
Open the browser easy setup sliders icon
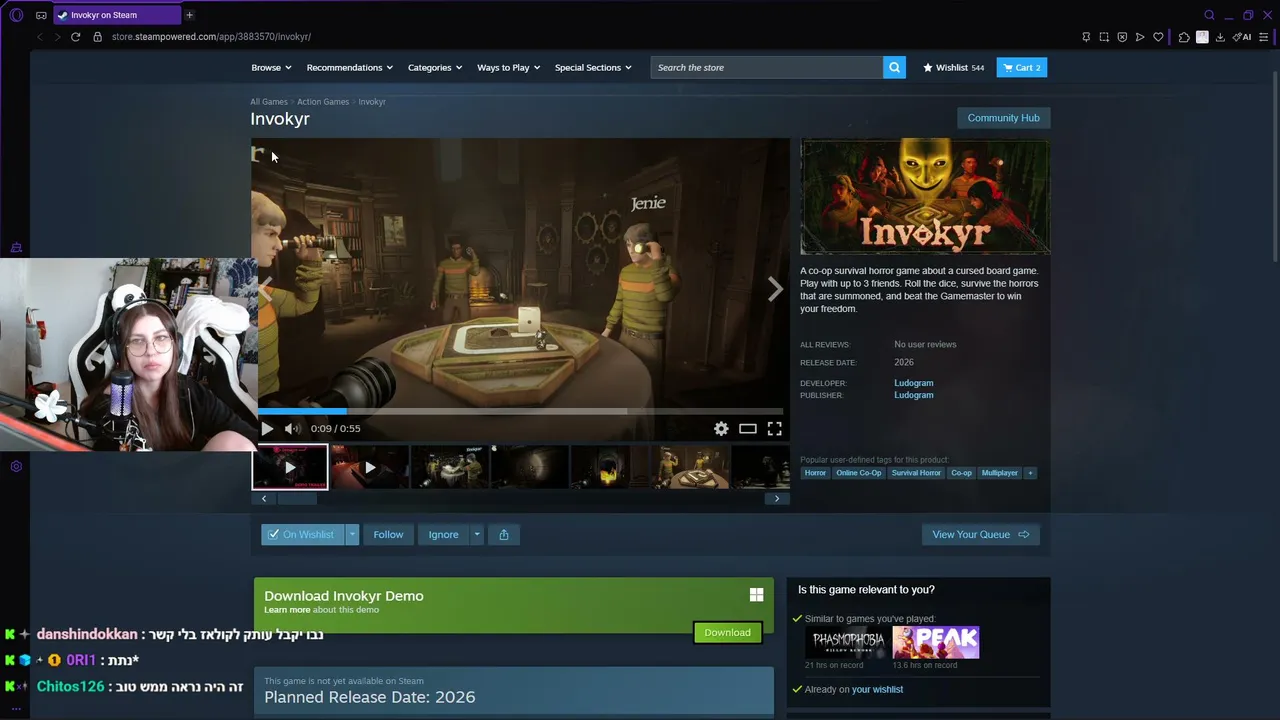(x=1265, y=37)
